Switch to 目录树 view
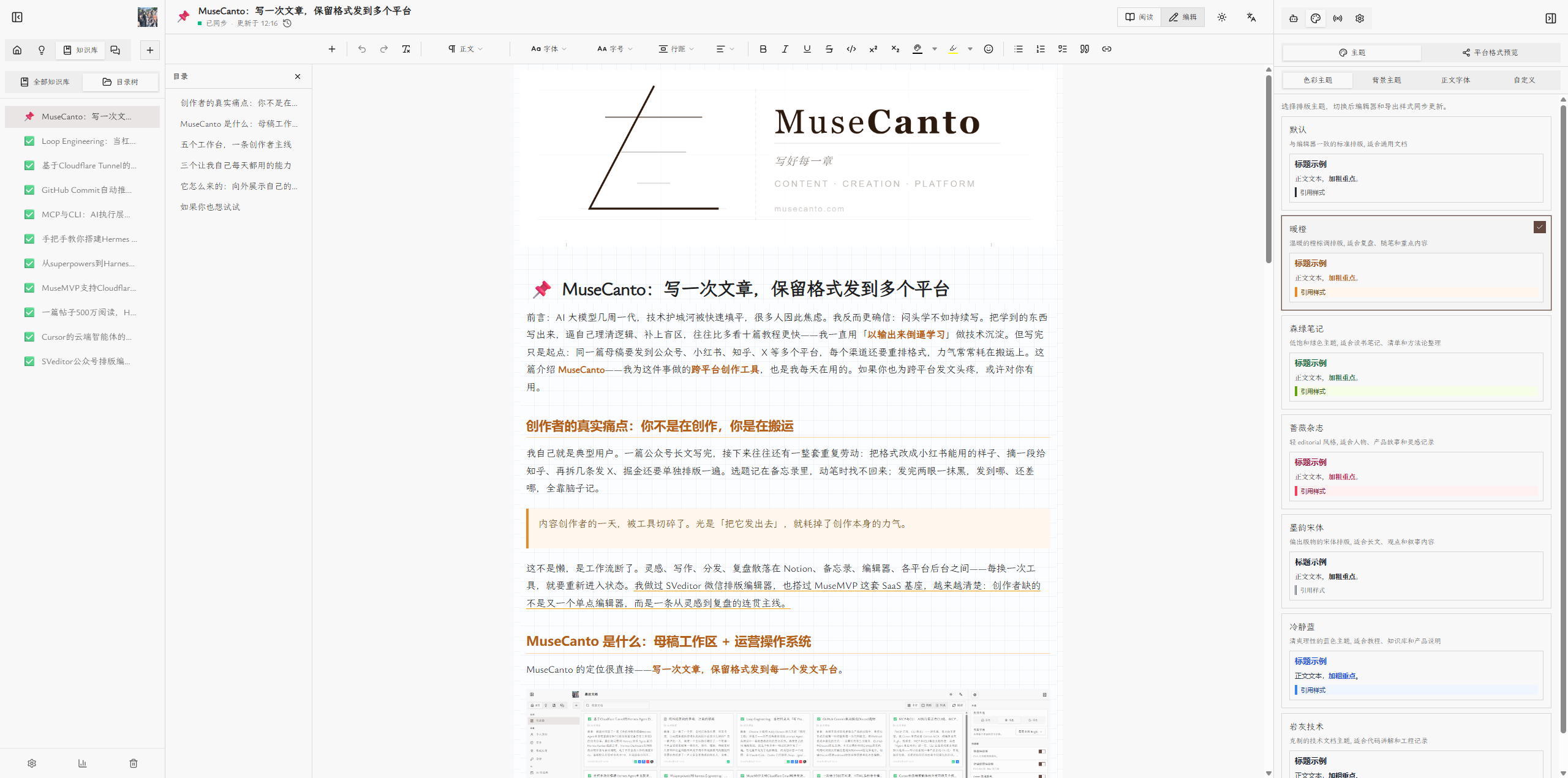The image size is (1568, 778). click(x=120, y=82)
